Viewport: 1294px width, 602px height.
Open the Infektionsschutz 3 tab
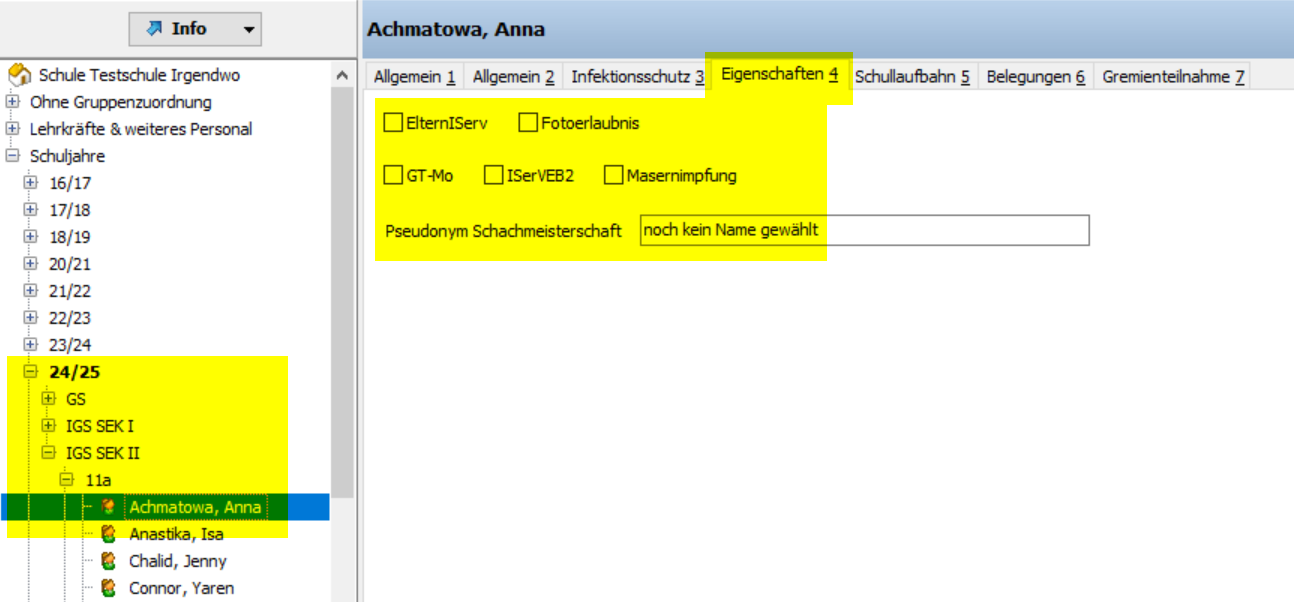click(637, 76)
